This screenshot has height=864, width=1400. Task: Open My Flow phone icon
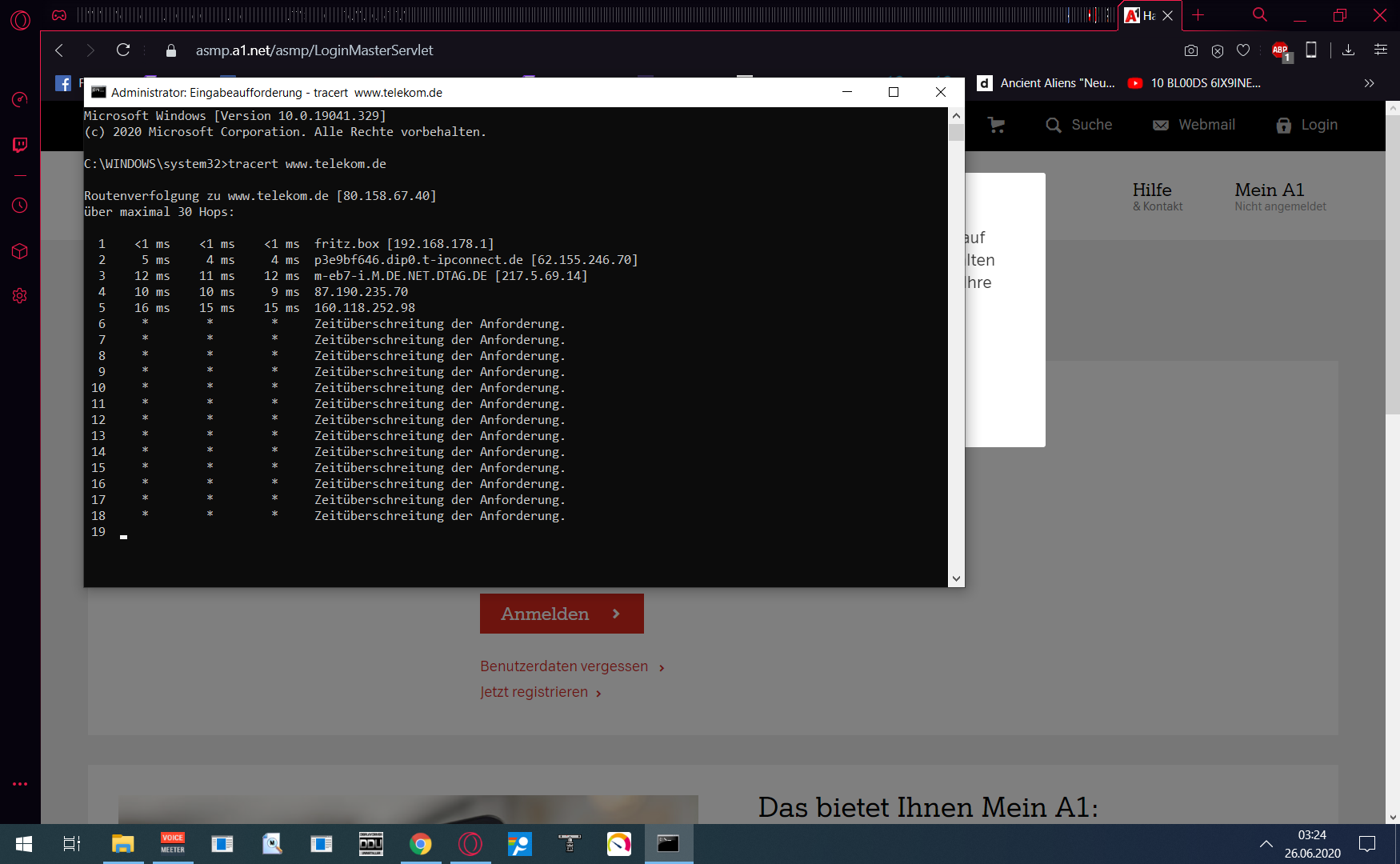[x=1311, y=50]
